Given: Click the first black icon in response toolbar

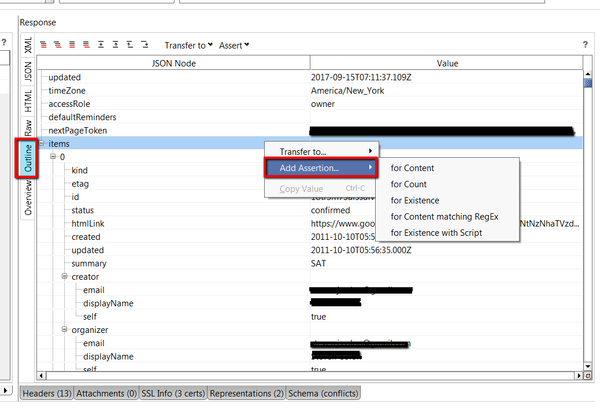Looking at the screenshot, I should click(102, 44).
